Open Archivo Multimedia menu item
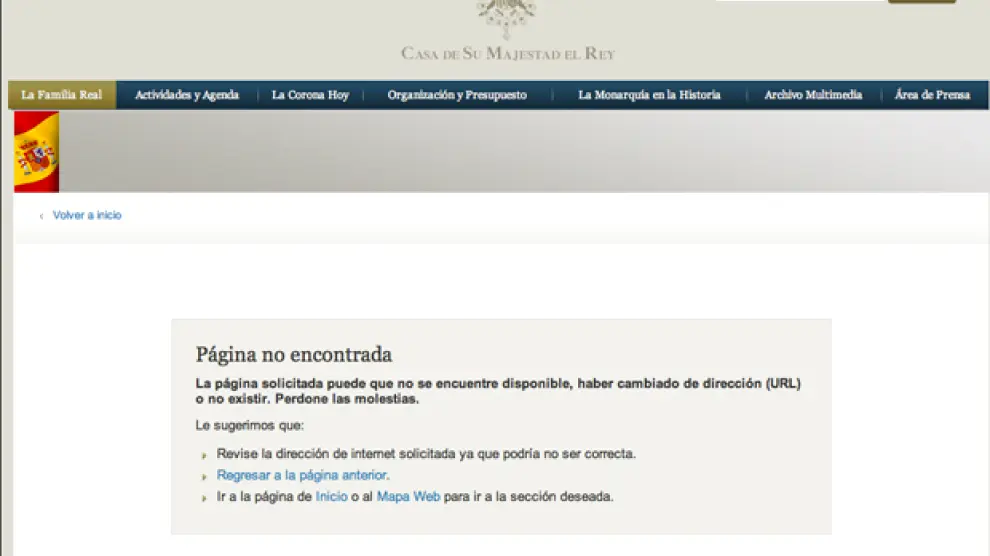The image size is (990, 556). (x=813, y=95)
